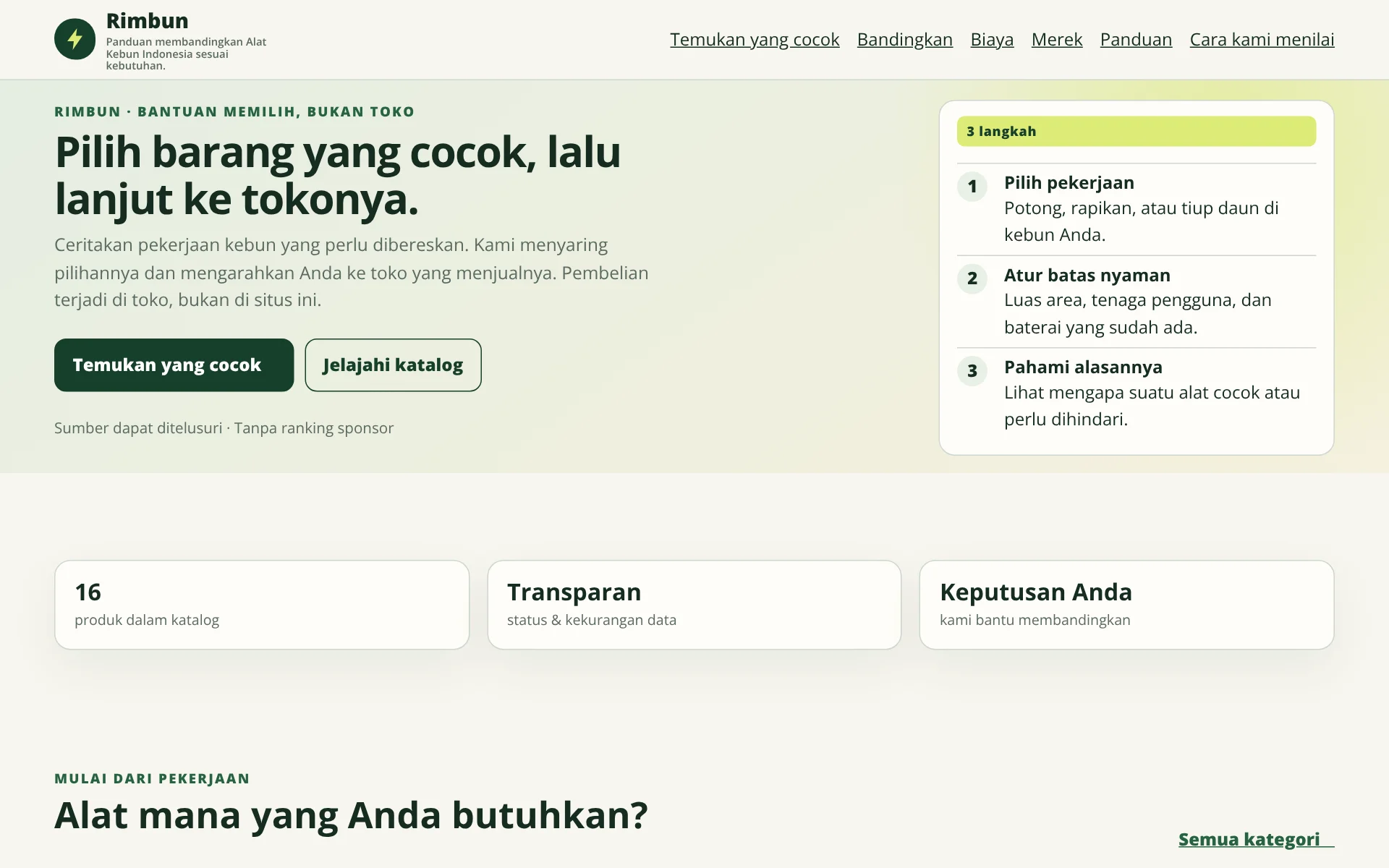Image resolution: width=1389 pixels, height=868 pixels.
Task: Click the Keputusan Anda stats card
Action: pyautogui.click(x=1126, y=605)
